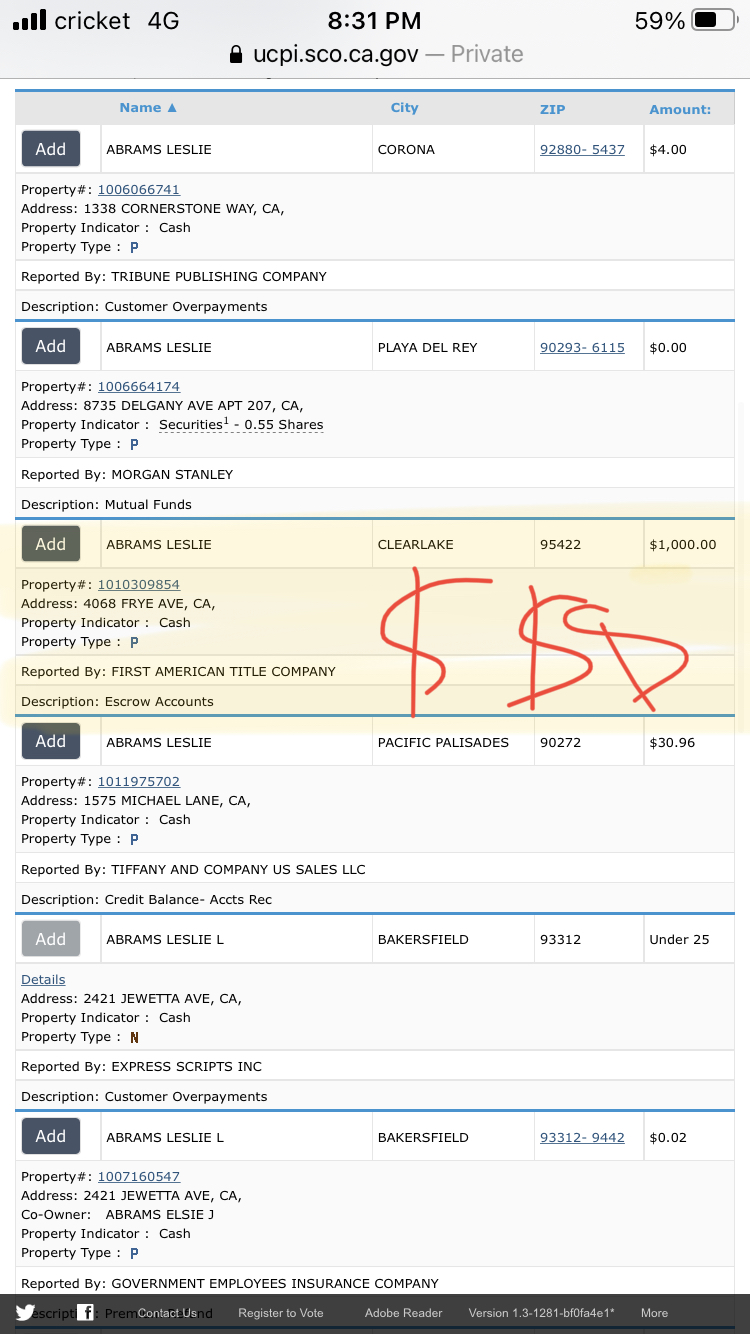Screen dimensions: 750x1334
Task: Tap Reported By Tiffany and Company US Sales
Action: coord(193,869)
